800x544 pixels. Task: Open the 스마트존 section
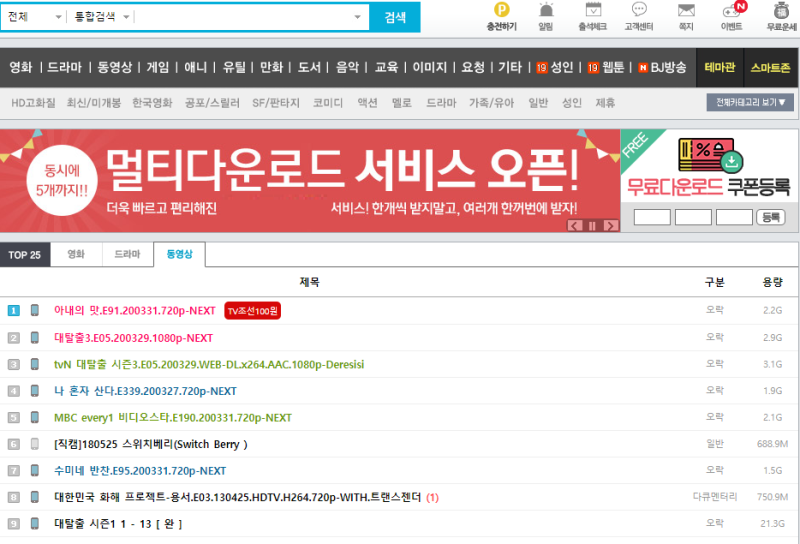click(770, 67)
